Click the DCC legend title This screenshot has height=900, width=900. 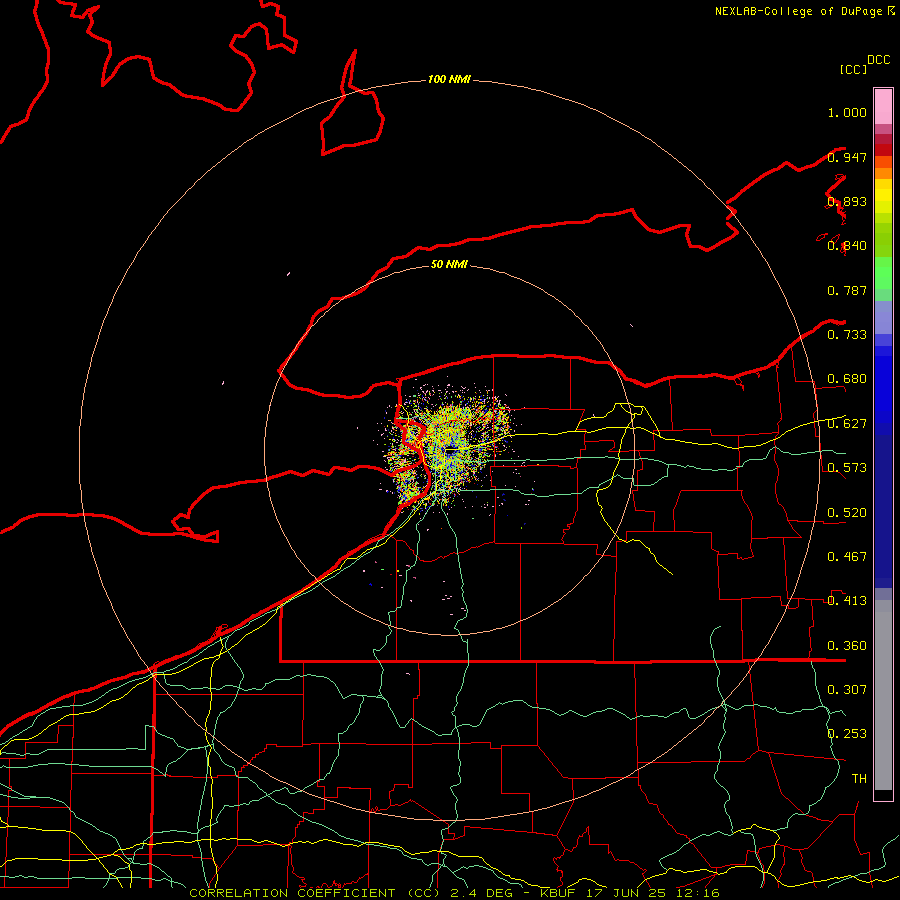point(879,60)
